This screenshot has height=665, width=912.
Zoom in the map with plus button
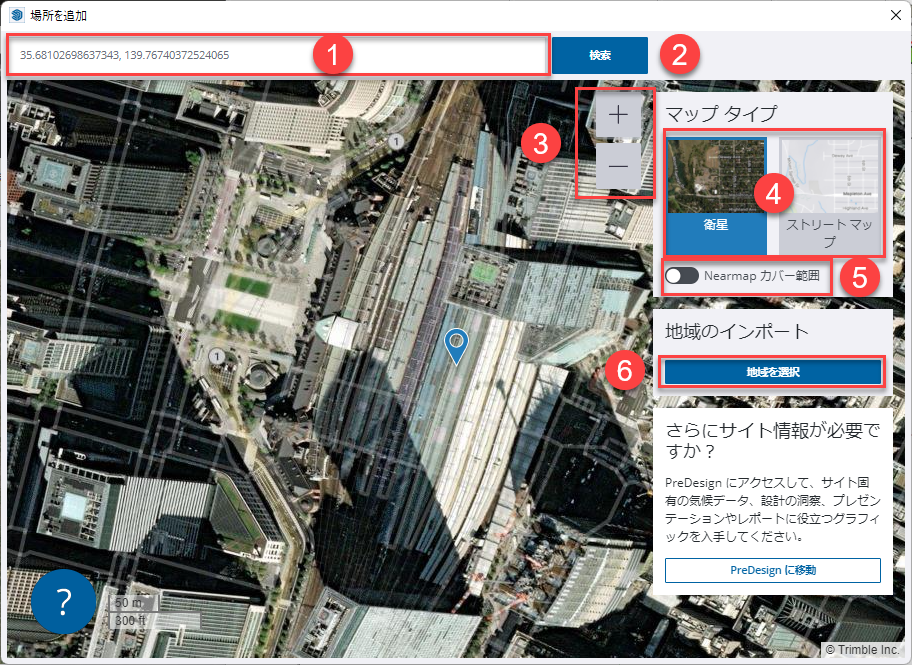[618, 115]
